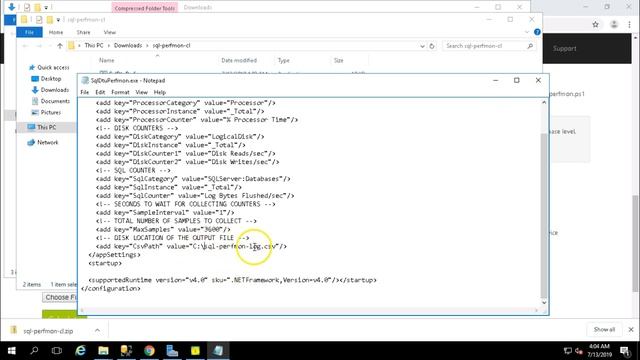Open Notepad's Edit menu

click(x=100, y=92)
